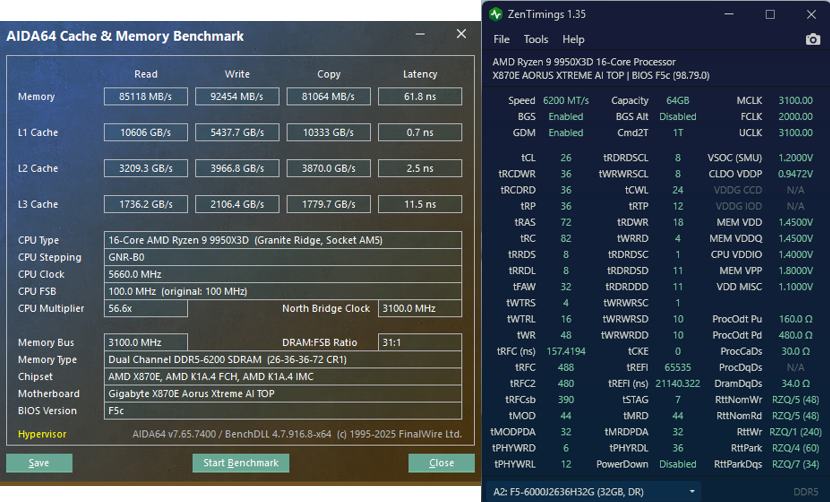Click CPU FSB value 100.0 MHz

click(x=283, y=291)
